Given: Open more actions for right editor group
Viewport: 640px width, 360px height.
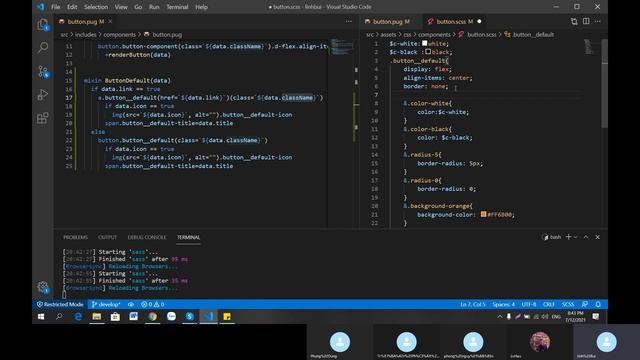Looking at the screenshot, I should click(598, 21).
